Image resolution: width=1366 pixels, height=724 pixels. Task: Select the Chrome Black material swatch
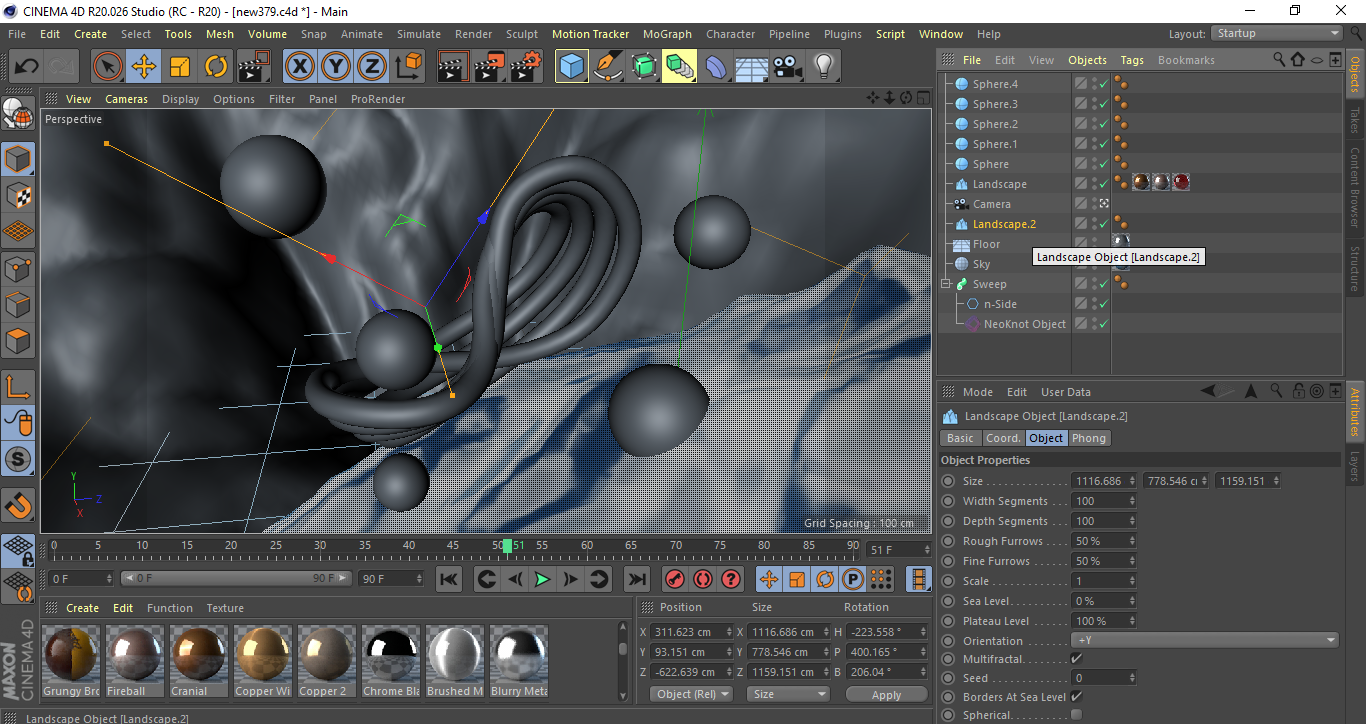coord(391,661)
